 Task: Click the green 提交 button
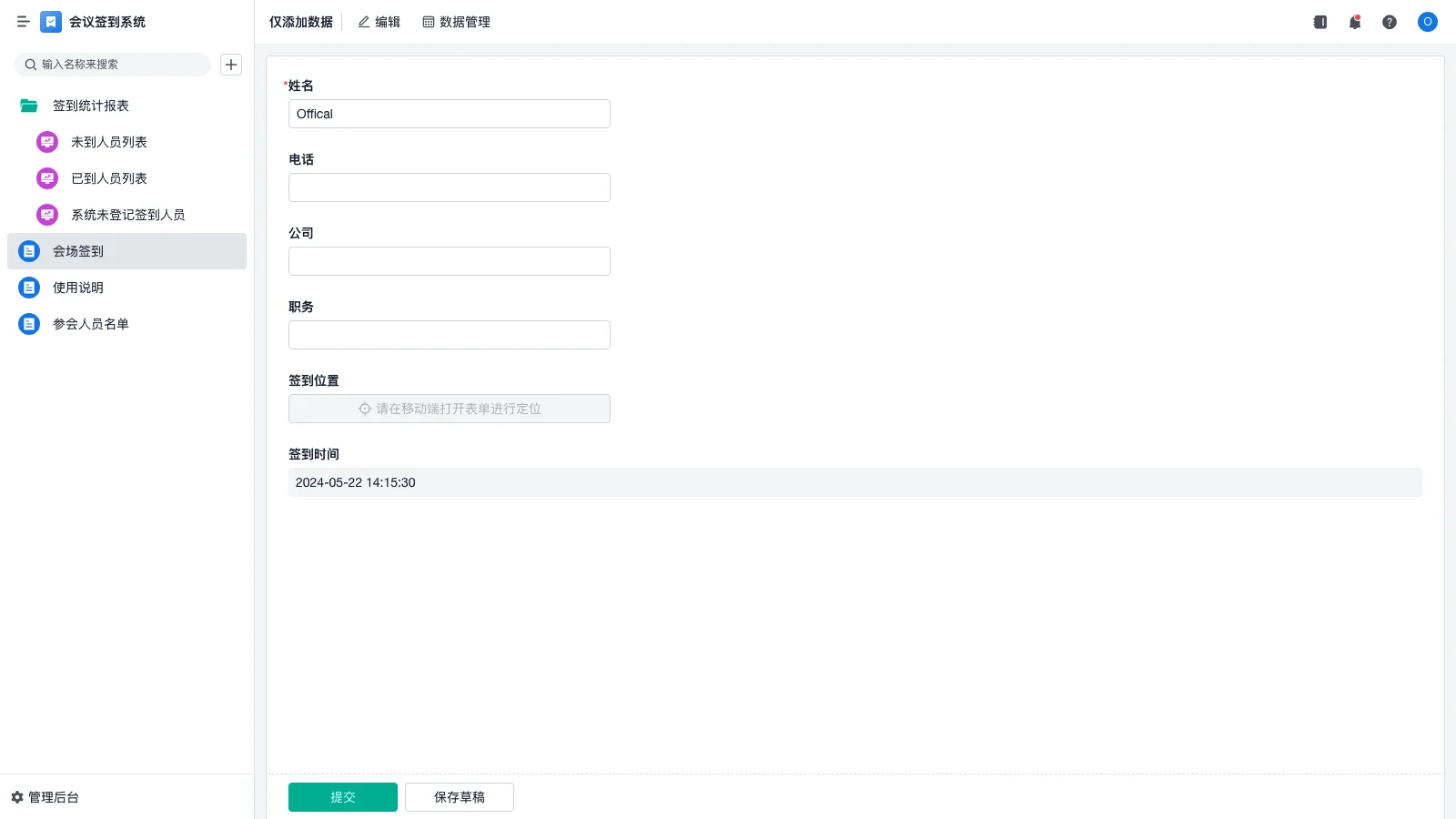pos(343,797)
